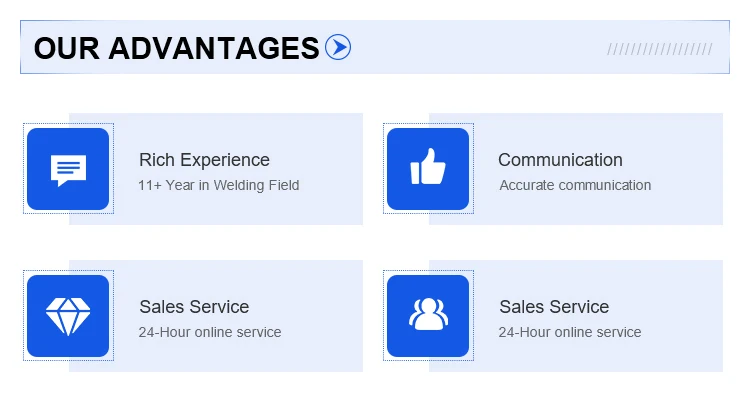Screen dimensions: 750x405
Task: Click the OUR ADVANTAGES heading
Action: (x=176, y=47)
